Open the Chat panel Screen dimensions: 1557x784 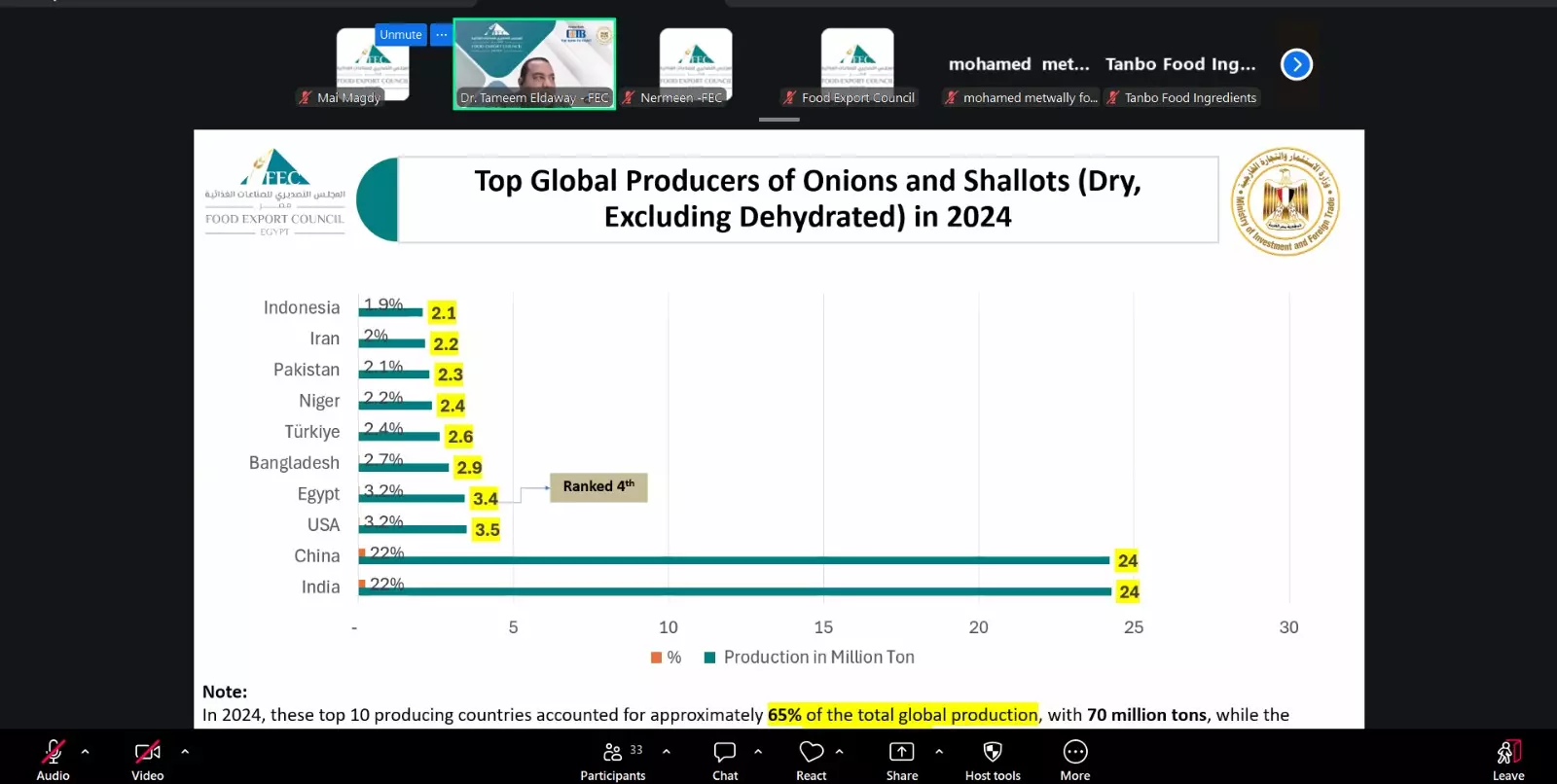(x=725, y=759)
